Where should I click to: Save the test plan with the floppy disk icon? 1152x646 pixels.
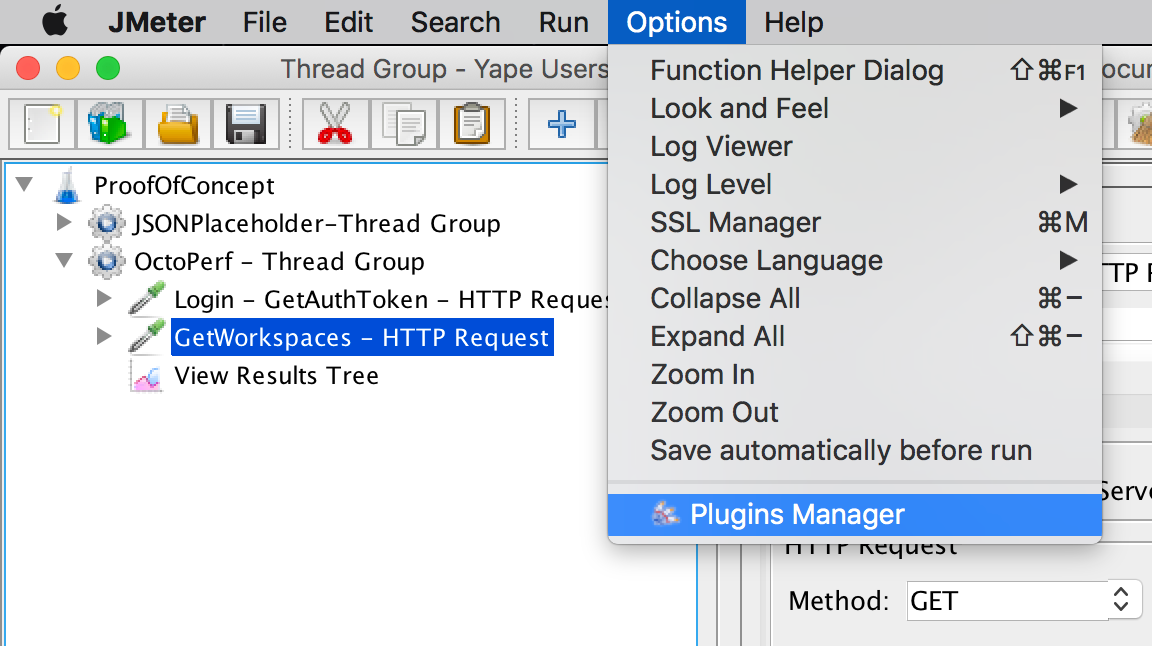(x=247, y=124)
